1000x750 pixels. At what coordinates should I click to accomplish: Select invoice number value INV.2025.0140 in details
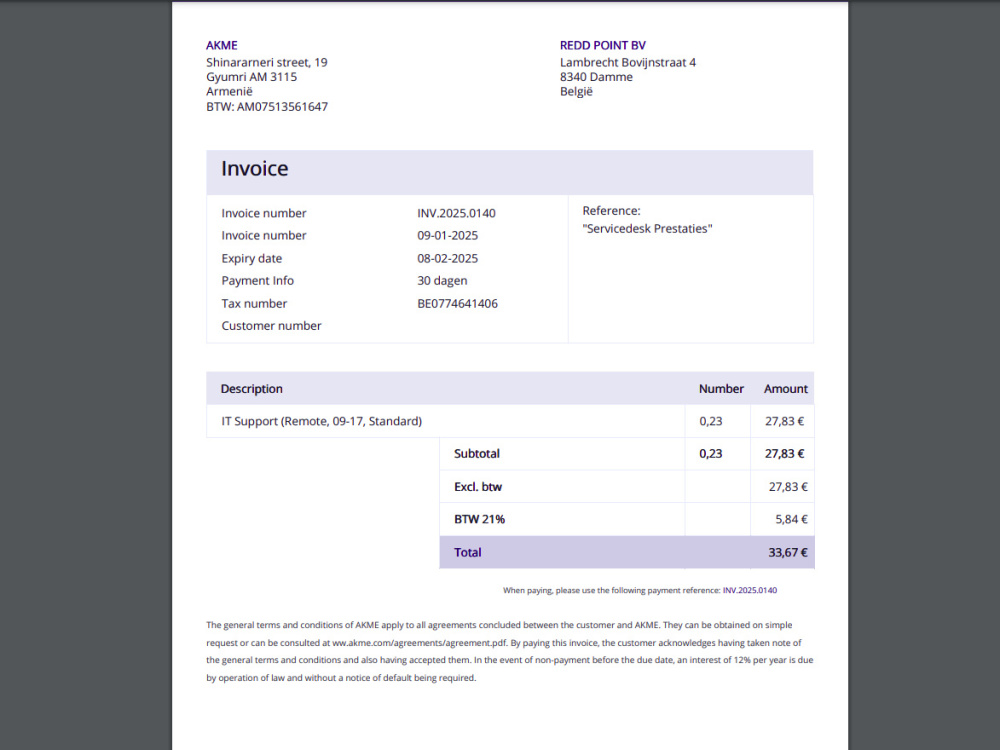tap(456, 213)
